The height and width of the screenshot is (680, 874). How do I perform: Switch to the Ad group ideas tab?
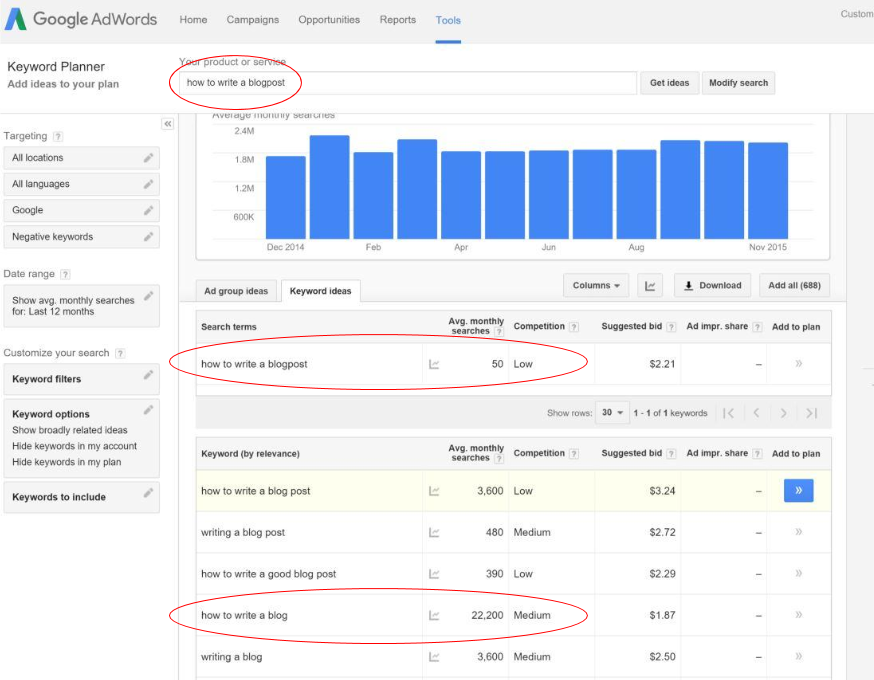click(236, 291)
